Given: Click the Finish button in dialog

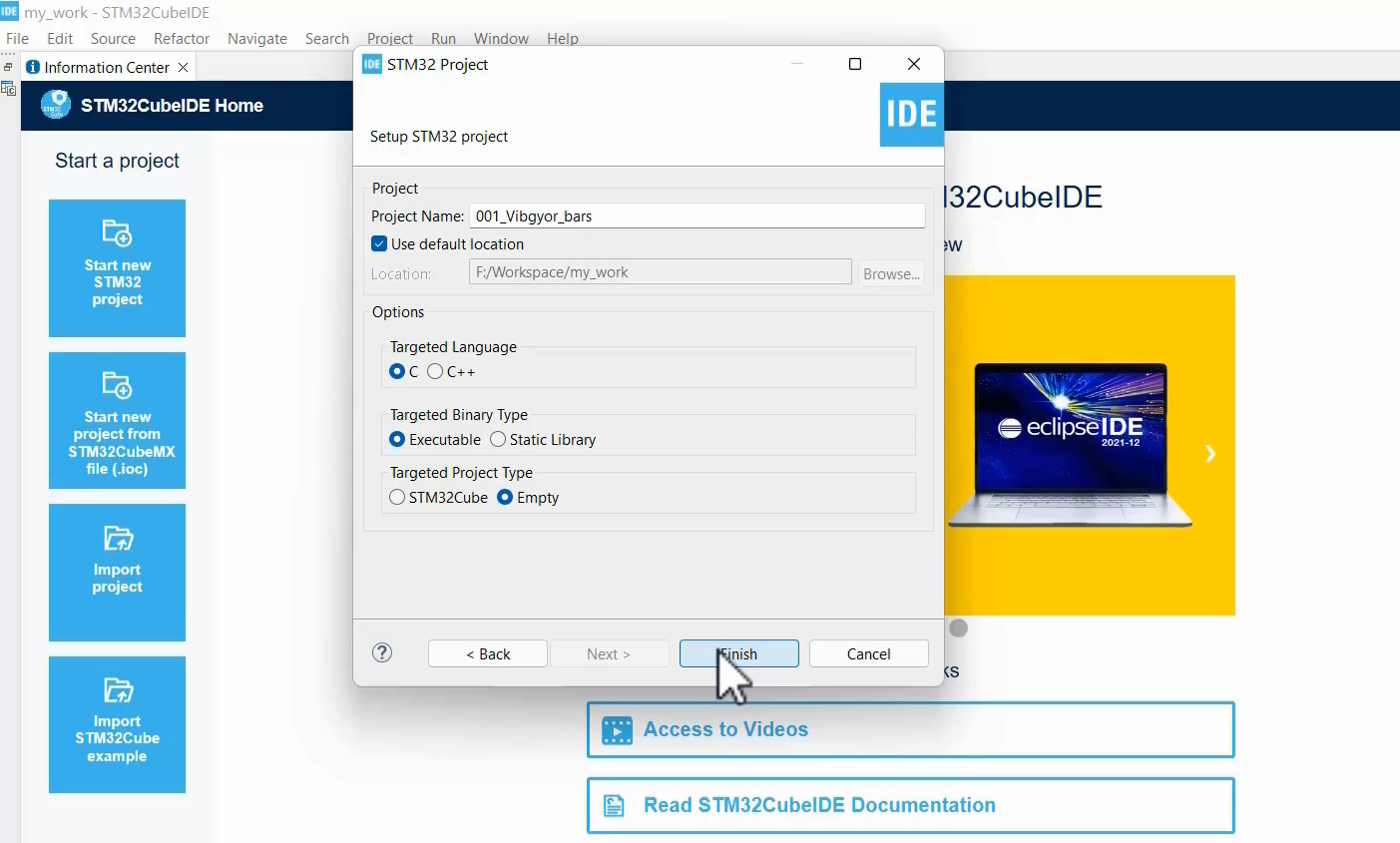Looking at the screenshot, I should click(738, 653).
